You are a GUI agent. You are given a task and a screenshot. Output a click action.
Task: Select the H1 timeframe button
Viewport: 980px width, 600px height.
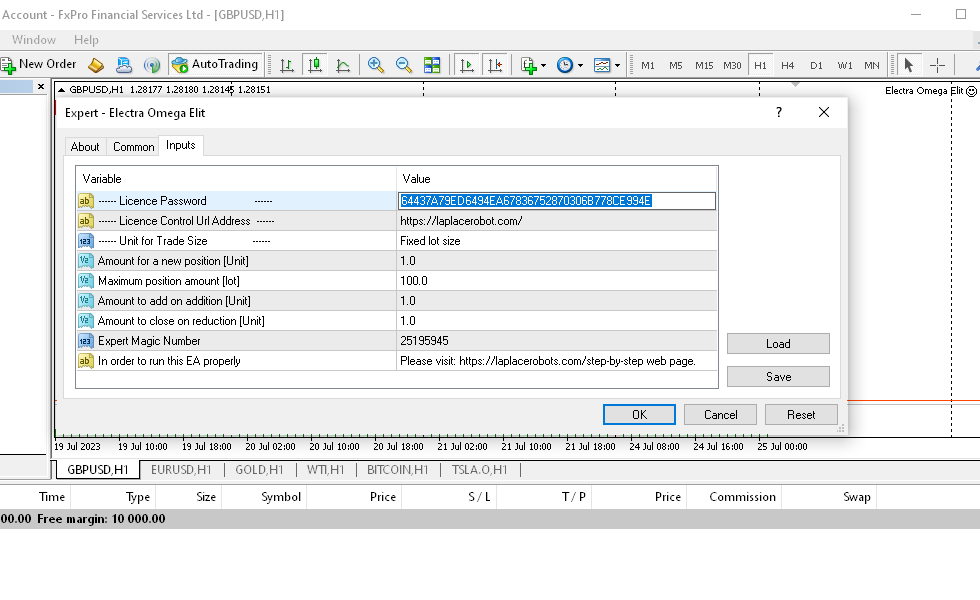[760, 65]
